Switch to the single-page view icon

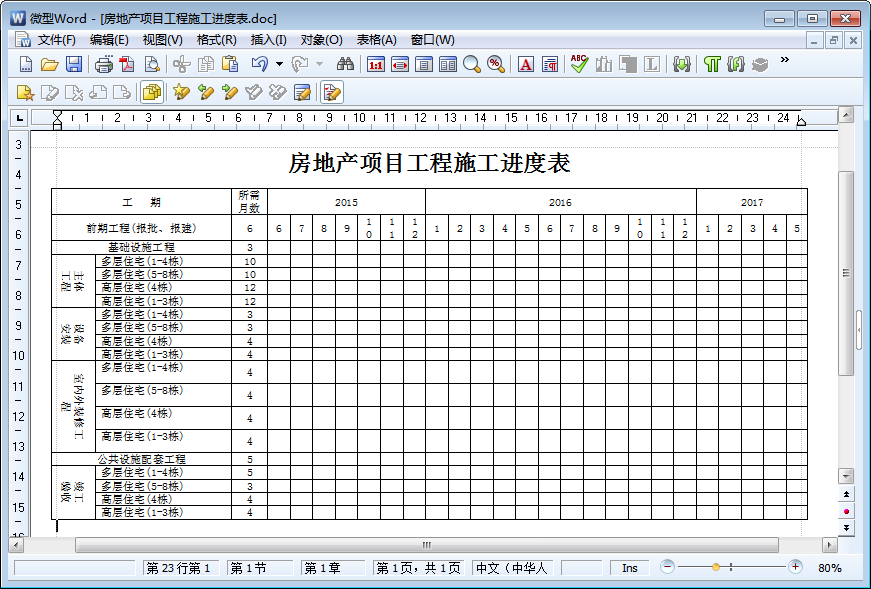tap(424, 64)
